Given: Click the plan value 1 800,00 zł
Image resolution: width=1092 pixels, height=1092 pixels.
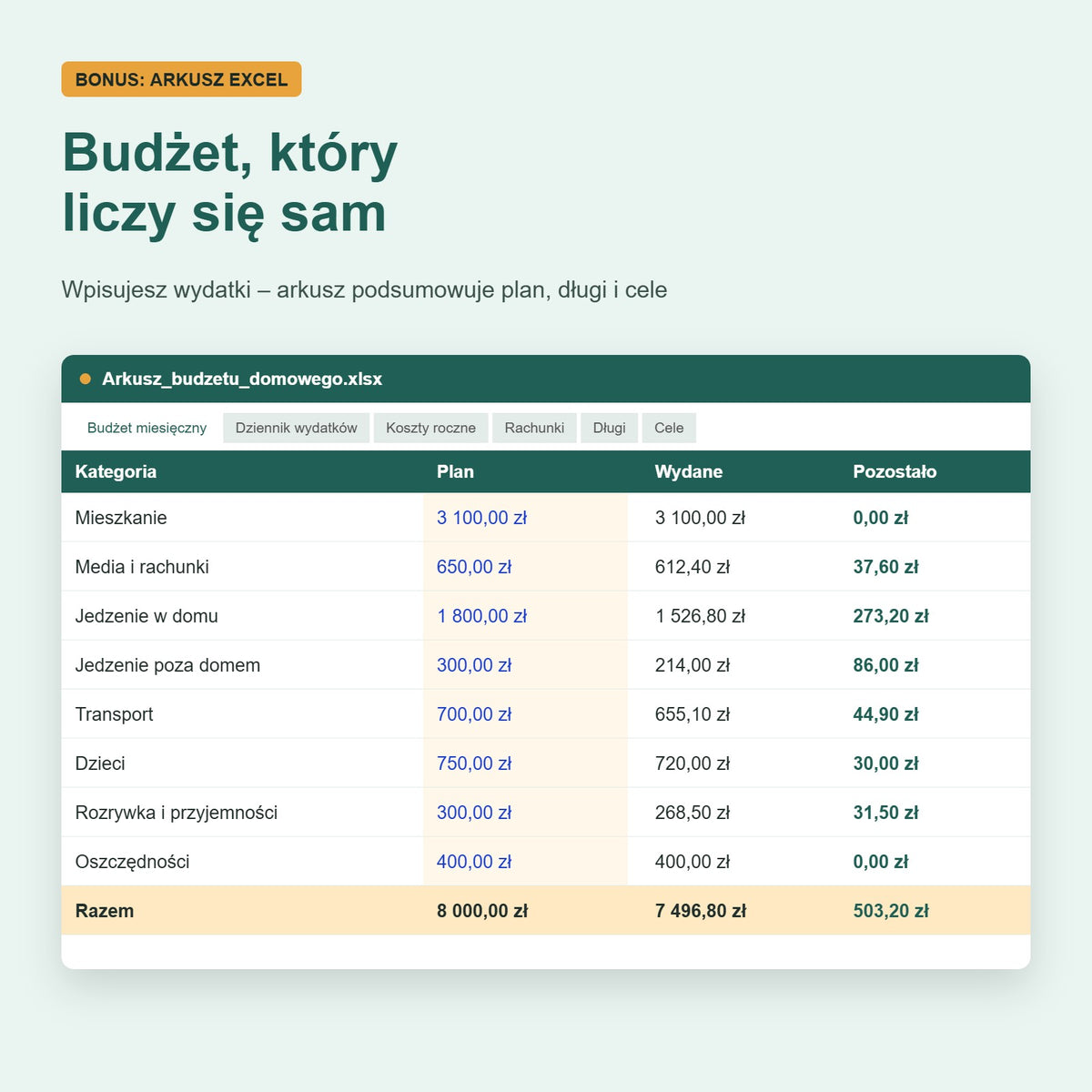Looking at the screenshot, I should click(481, 616).
